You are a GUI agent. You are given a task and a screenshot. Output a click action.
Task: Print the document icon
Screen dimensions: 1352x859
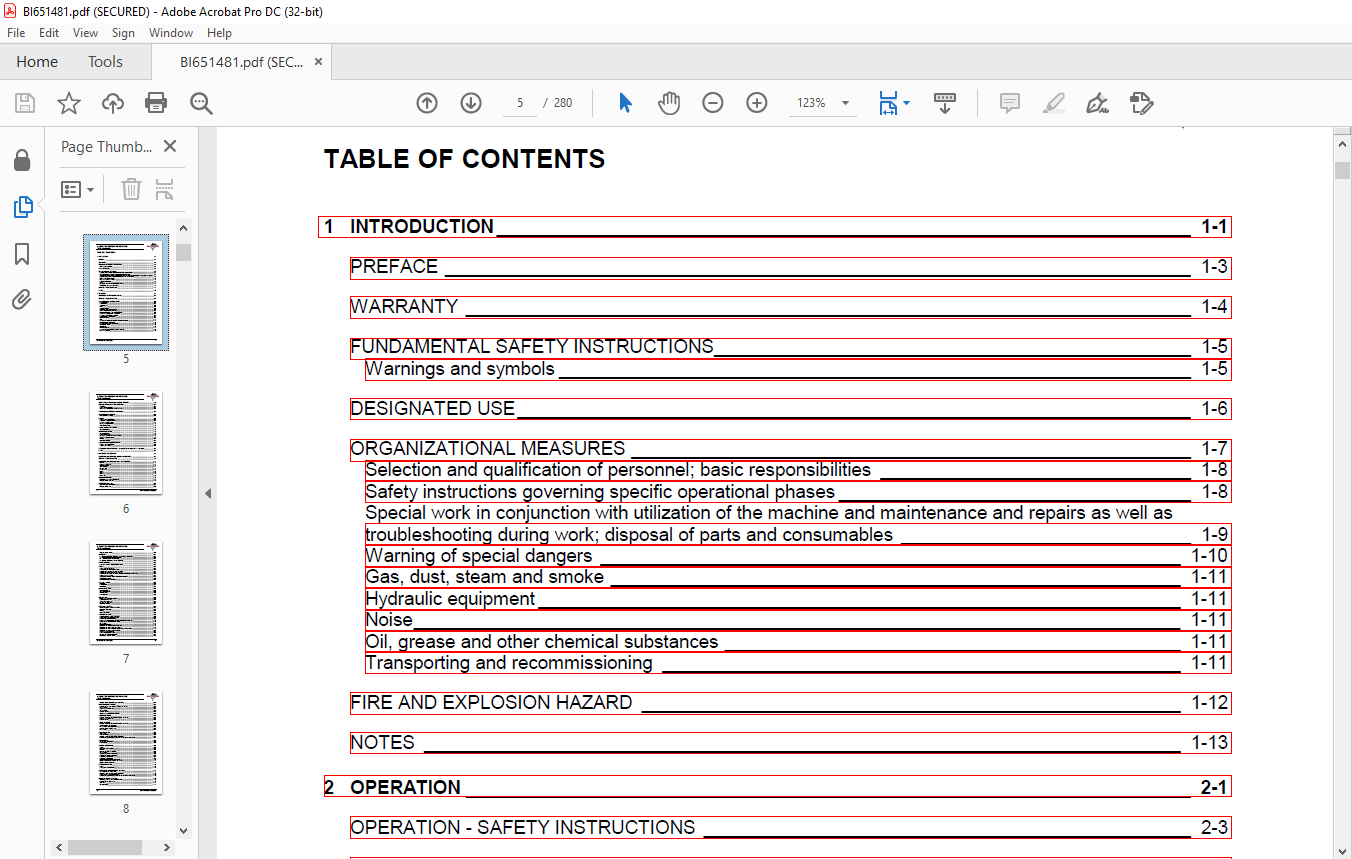[x=156, y=103]
